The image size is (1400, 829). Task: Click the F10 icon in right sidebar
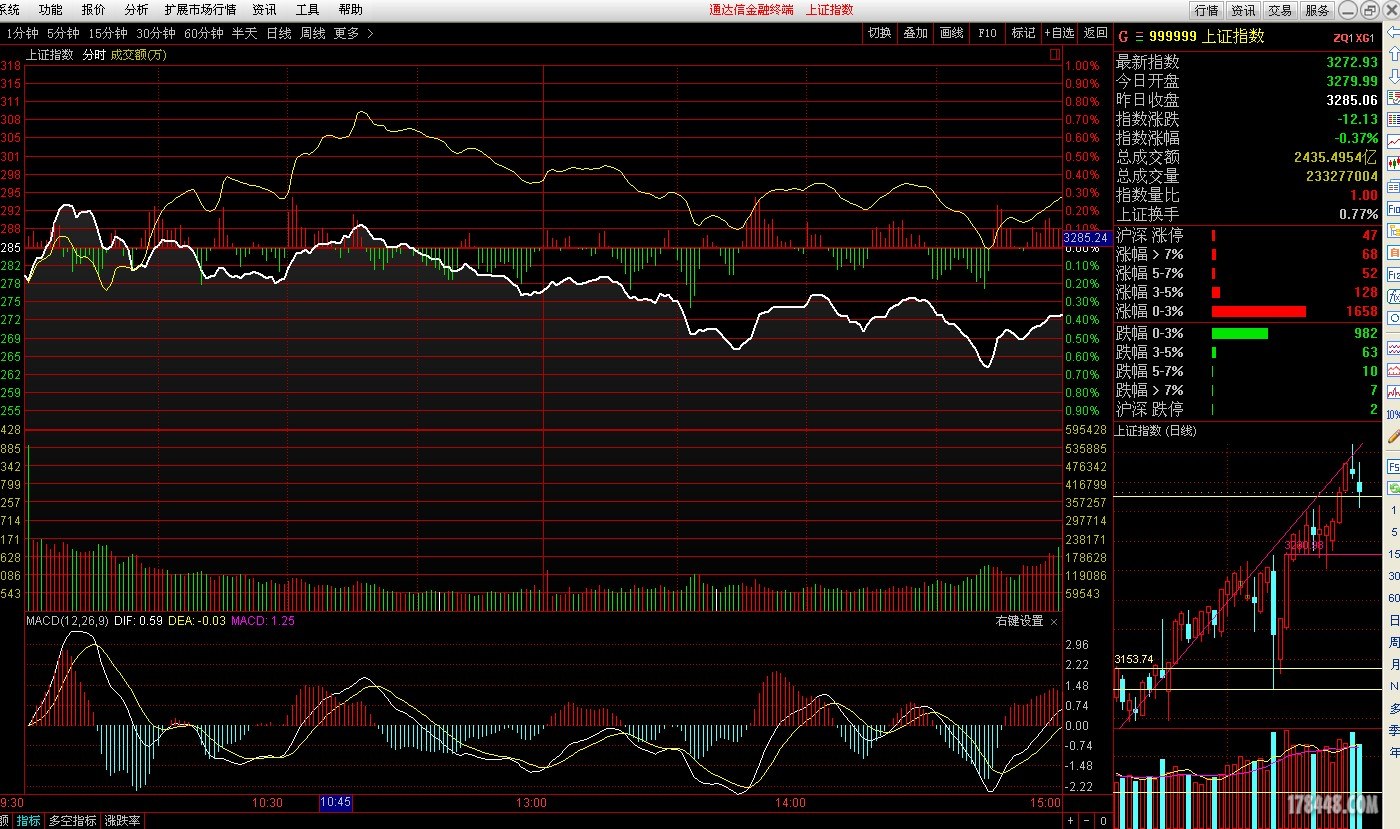pyautogui.click(x=1393, y=208)
